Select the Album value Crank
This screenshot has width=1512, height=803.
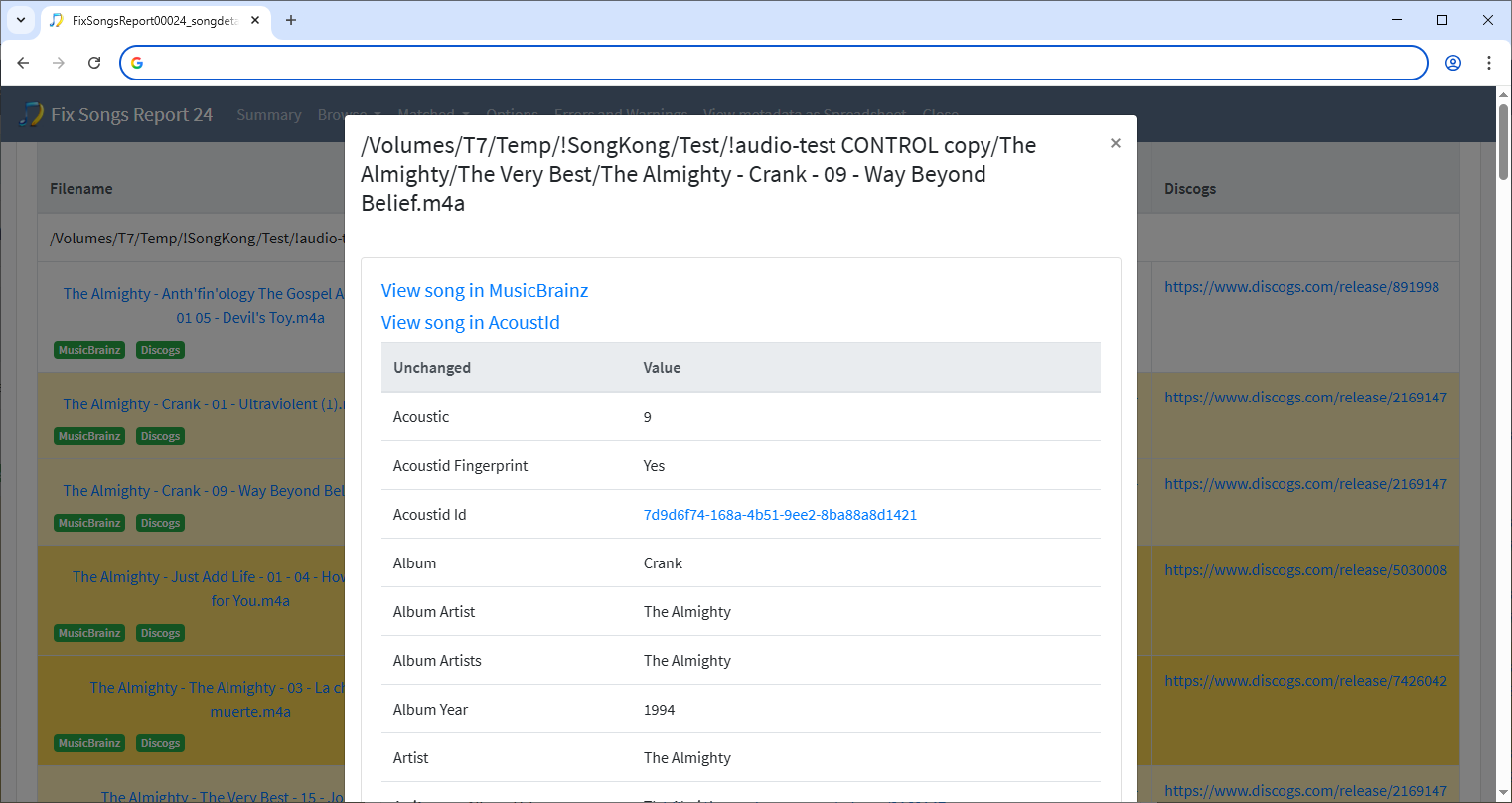(x=663, y=563)
